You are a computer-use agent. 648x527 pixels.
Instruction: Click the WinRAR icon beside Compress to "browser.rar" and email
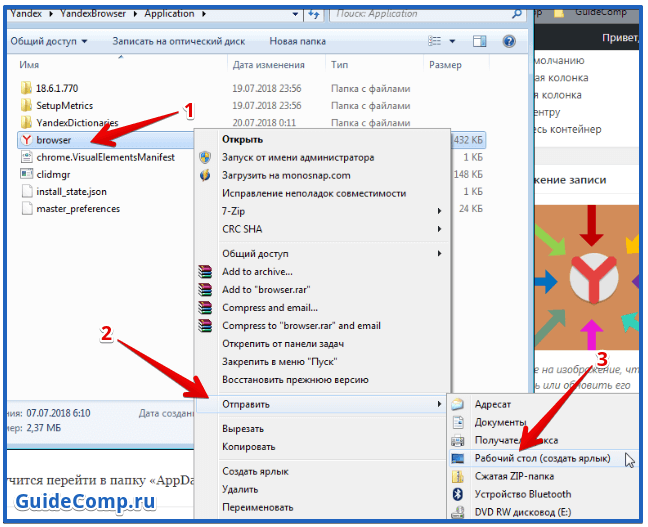[x=205, y=326]
